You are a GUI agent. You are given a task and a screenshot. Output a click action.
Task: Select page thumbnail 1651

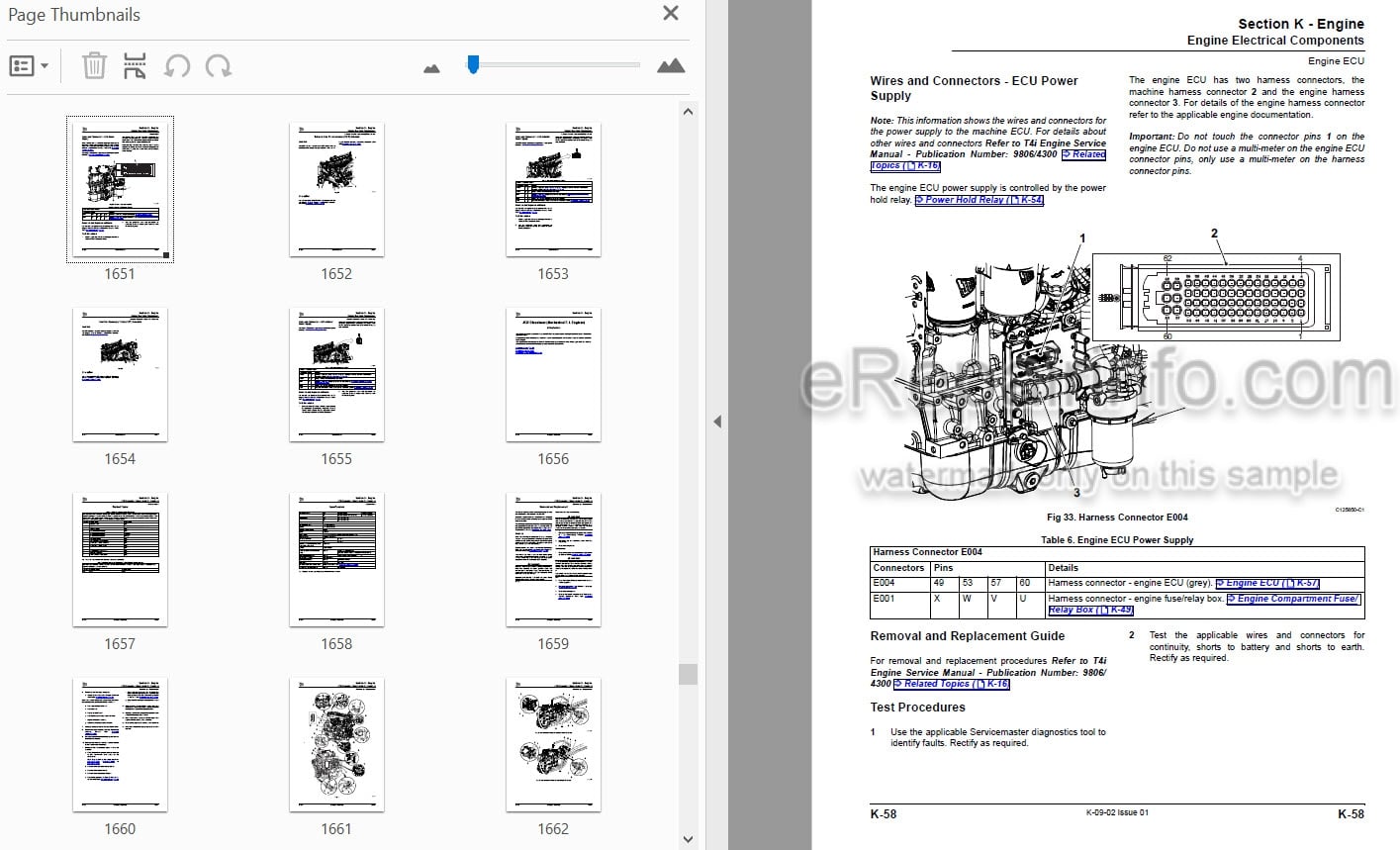point(120,188)
